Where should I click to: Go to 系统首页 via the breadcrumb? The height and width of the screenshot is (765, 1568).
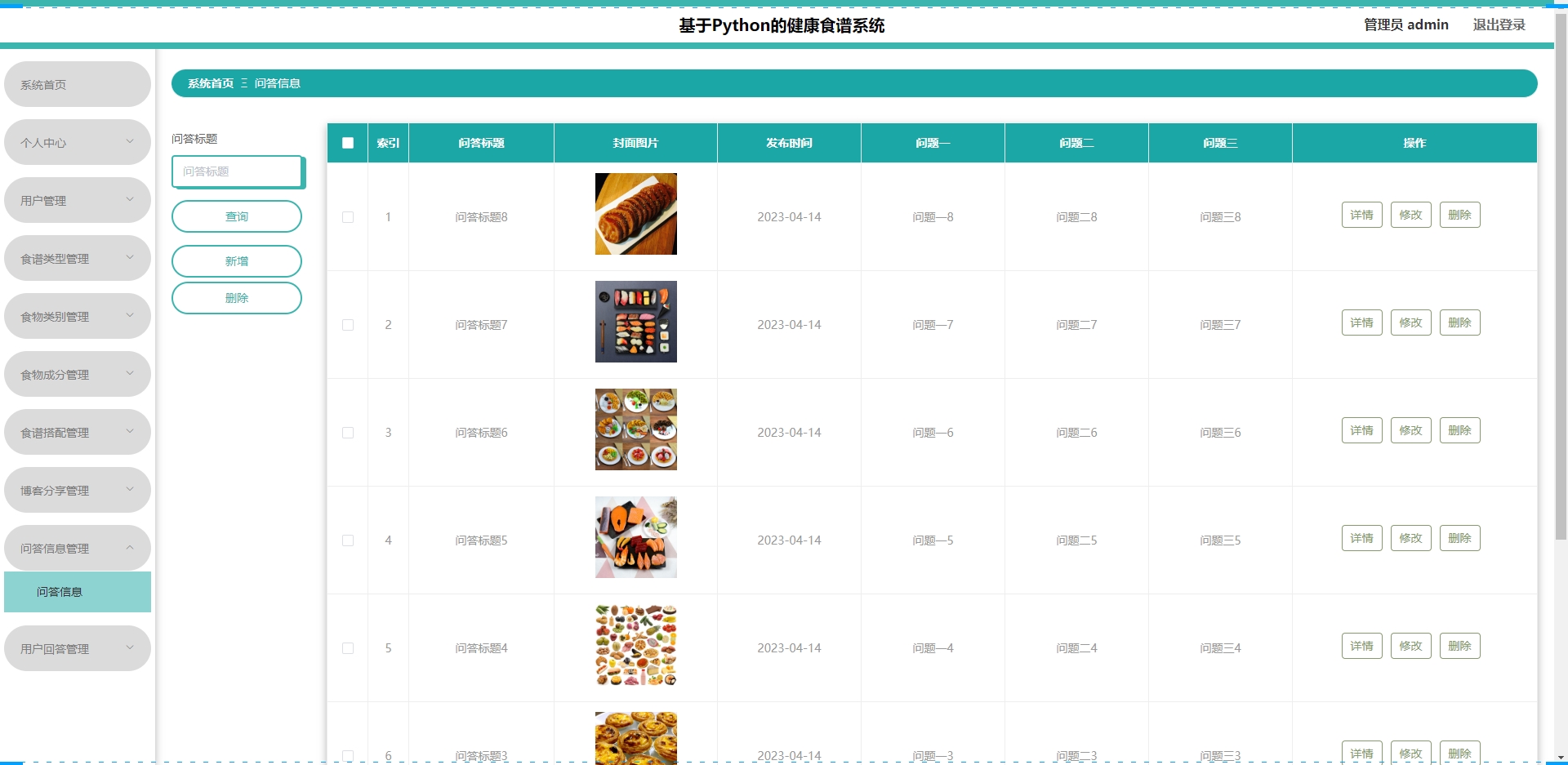211,83
